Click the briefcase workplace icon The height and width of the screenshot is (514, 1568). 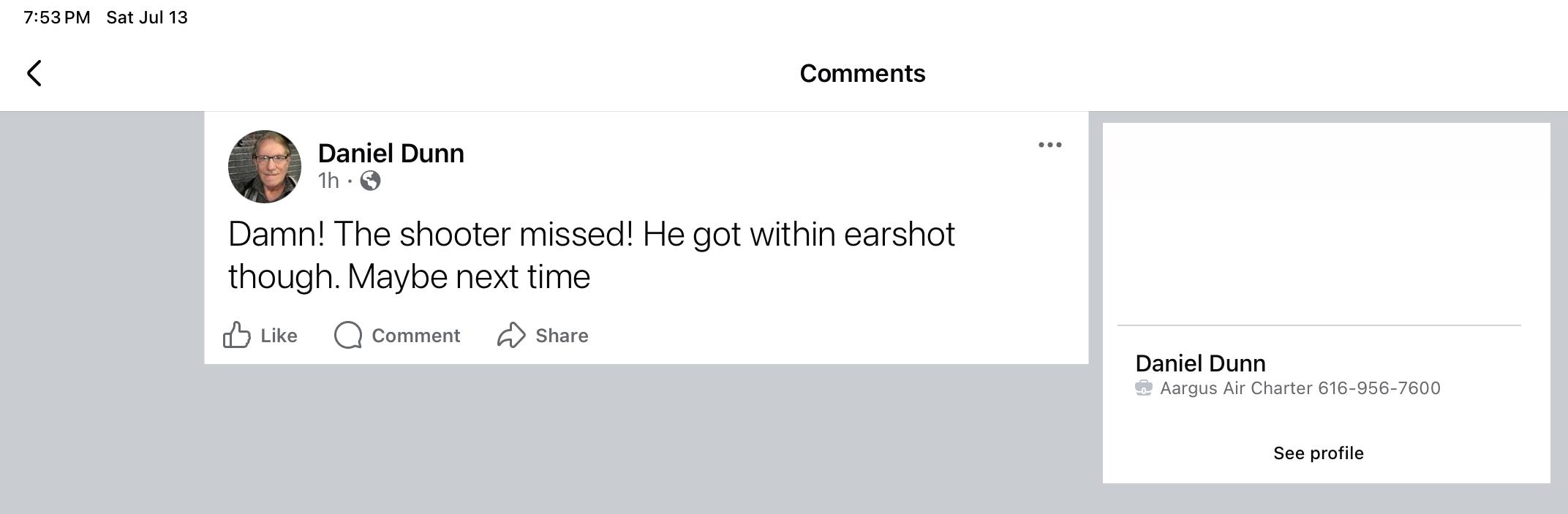tap(1144, 388)
